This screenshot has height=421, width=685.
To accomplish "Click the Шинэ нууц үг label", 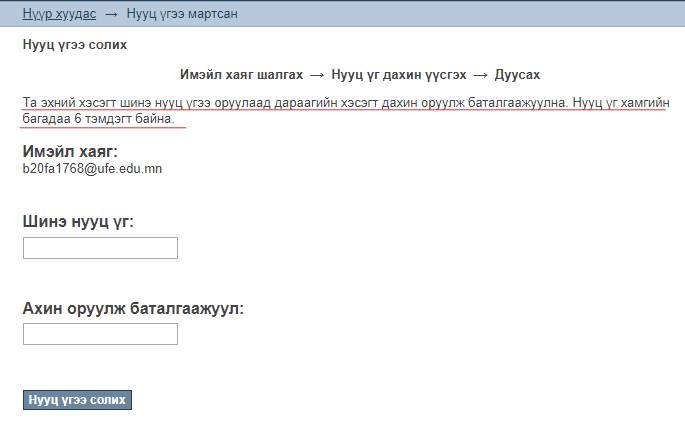I will [78, 221].
